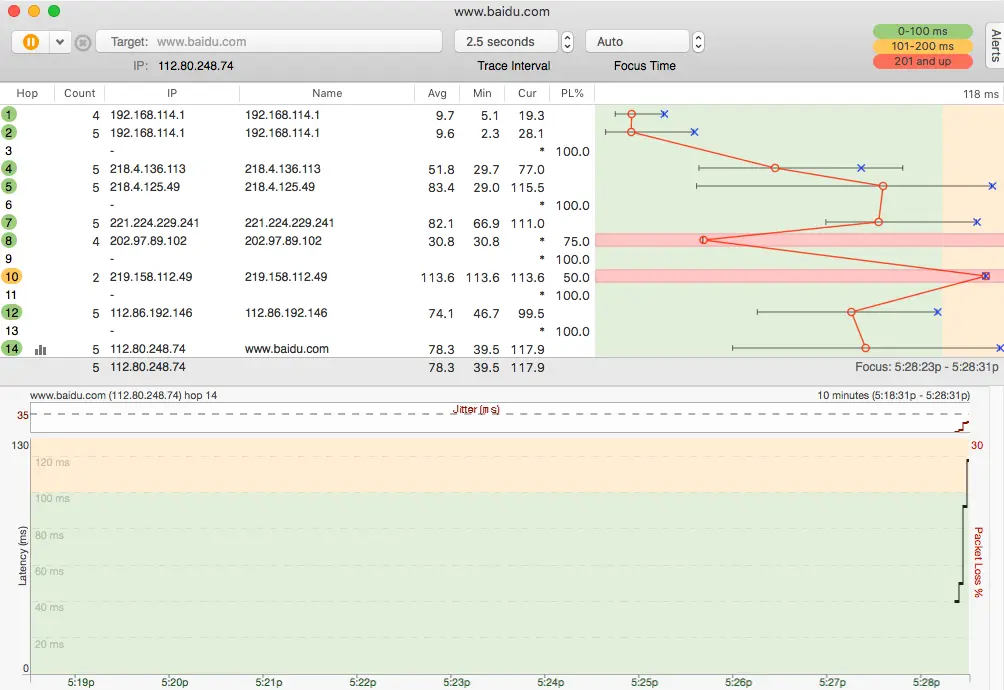Image resolution: width=1004 pixels, height=690 pixels.
Task: Click the Focus 5:28:23p - 5:28:31p label
Action: [927, 367]
